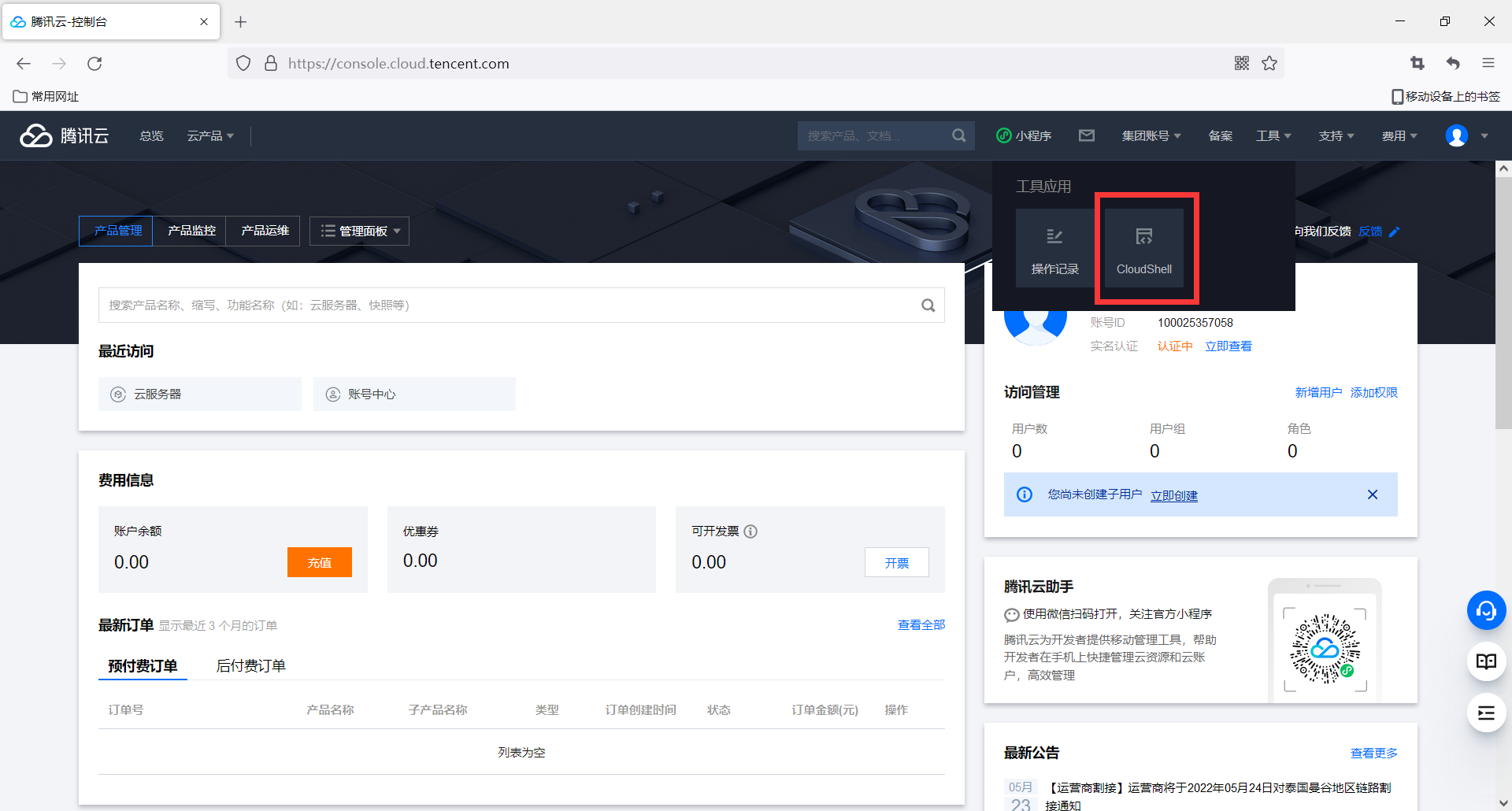Expand the 支持 dropdown menu
This screenshot has height=811, width=1512.
[1336, 136]
